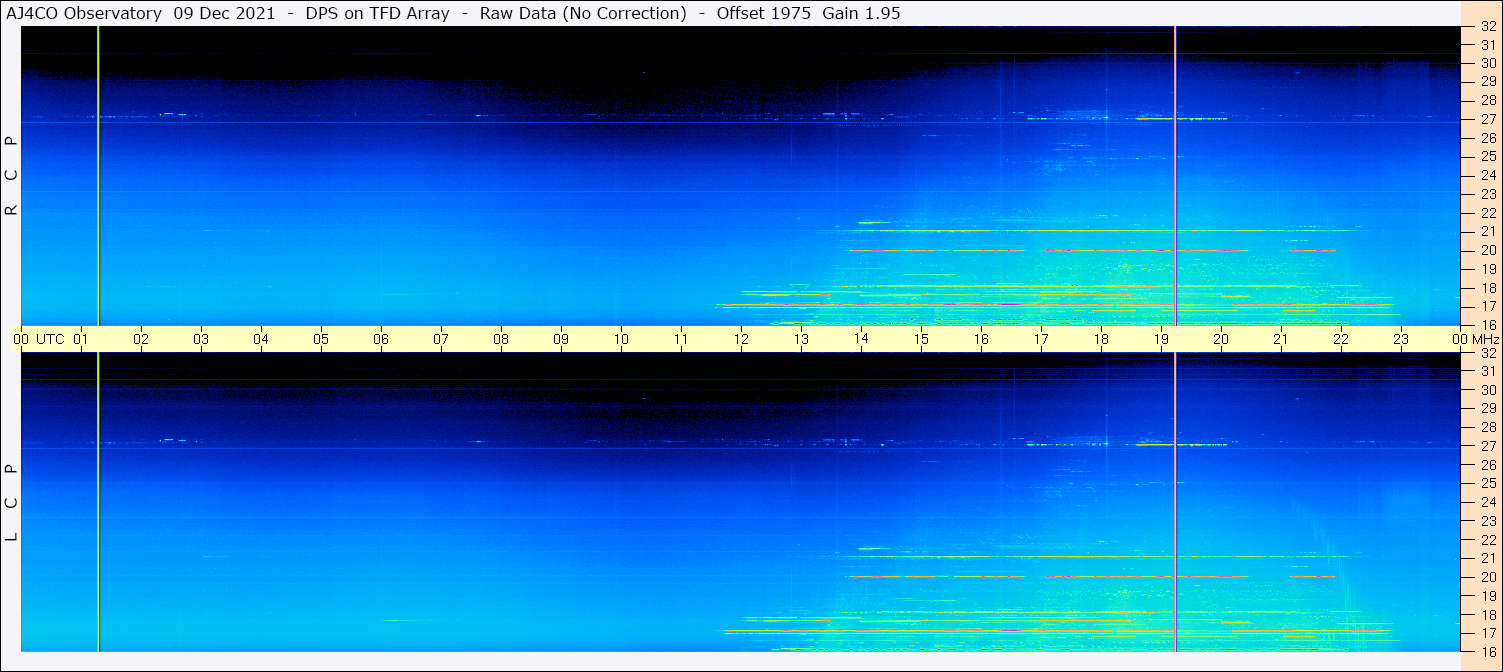The height and width of the screenshot is (672, 1503).
Task: Click the "00 UTC" start label on time axis
Action: click(39, 339)
